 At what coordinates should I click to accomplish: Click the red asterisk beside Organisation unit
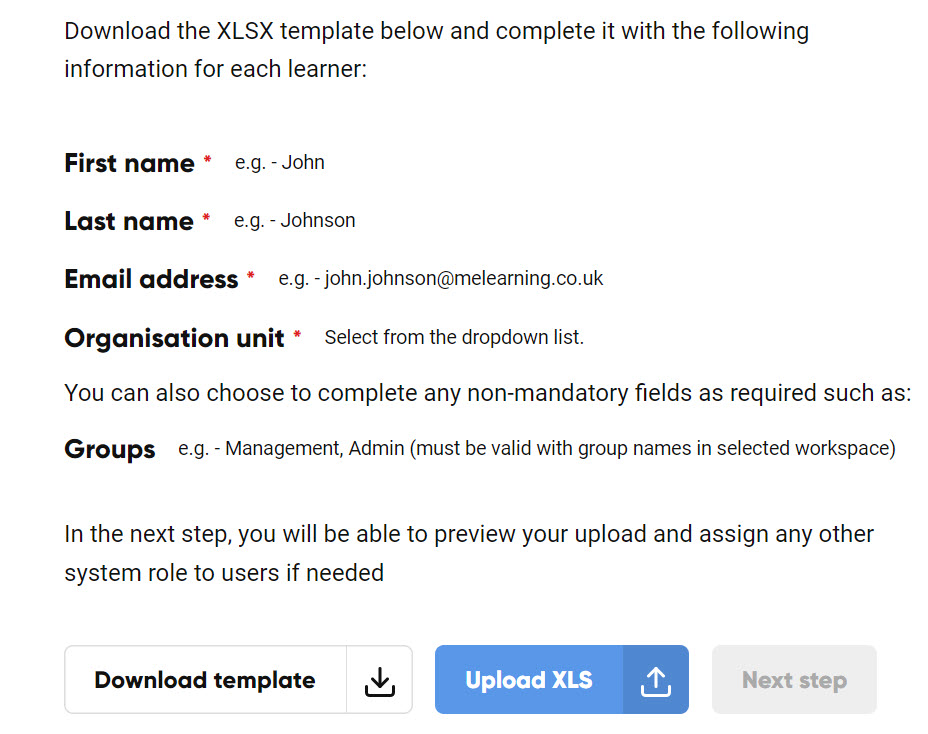pos(297,335)
